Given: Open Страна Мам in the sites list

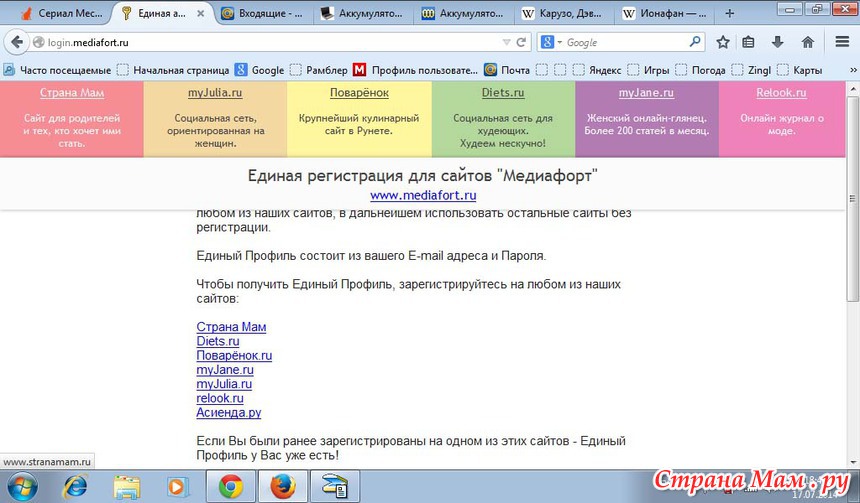Looking at the screenshot, I should click(x=231, y=327).
